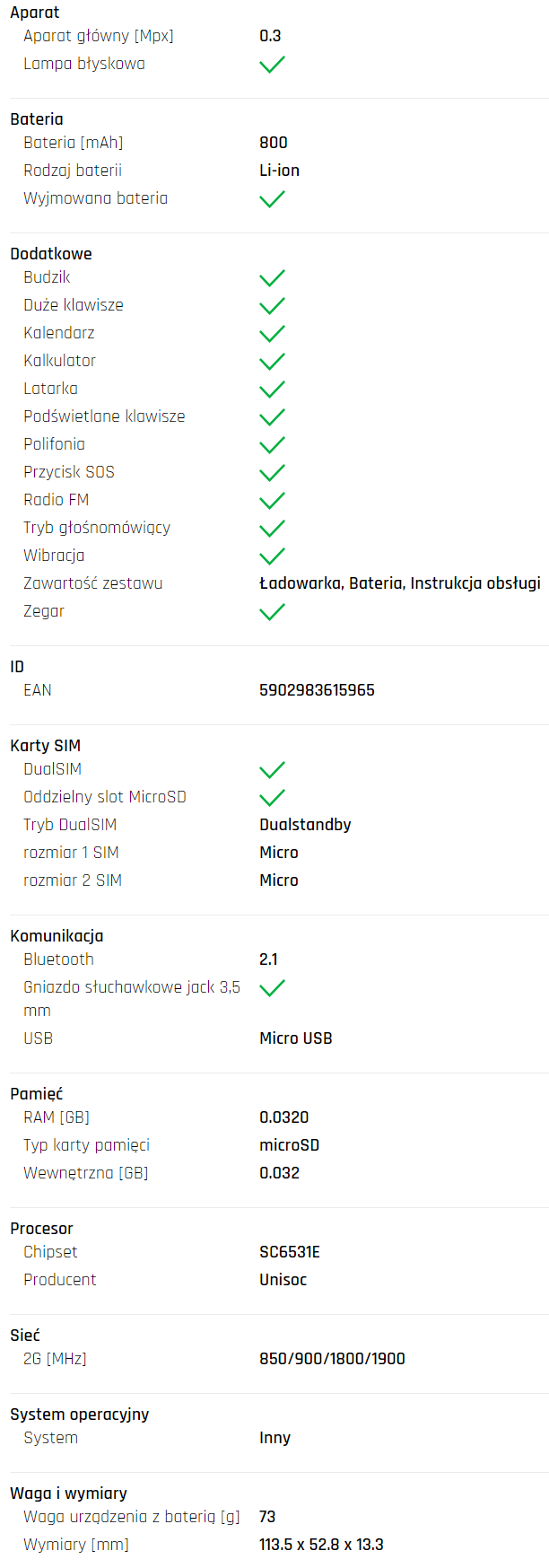Click the DualSIM green checkmark

coord(272,770)
